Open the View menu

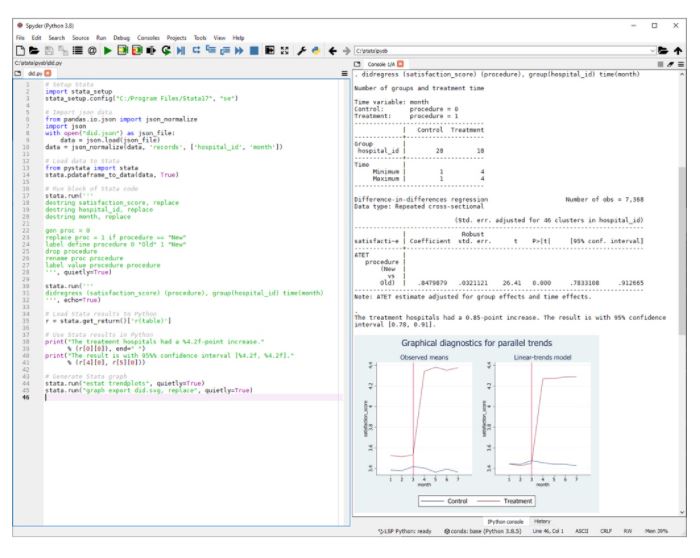(x=219, y=38)
